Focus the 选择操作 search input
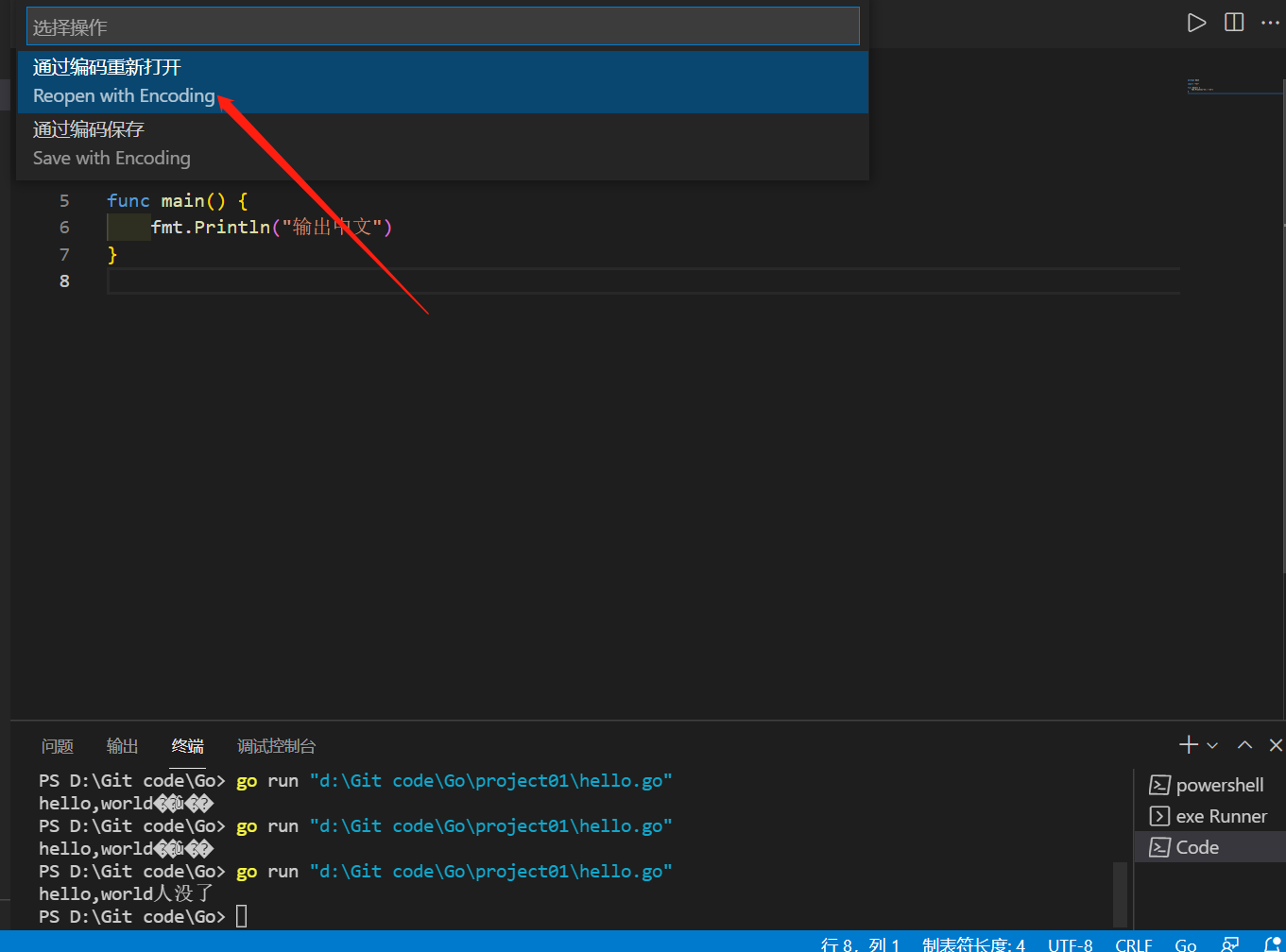The image size is (1286, 952). coord(442,26)
